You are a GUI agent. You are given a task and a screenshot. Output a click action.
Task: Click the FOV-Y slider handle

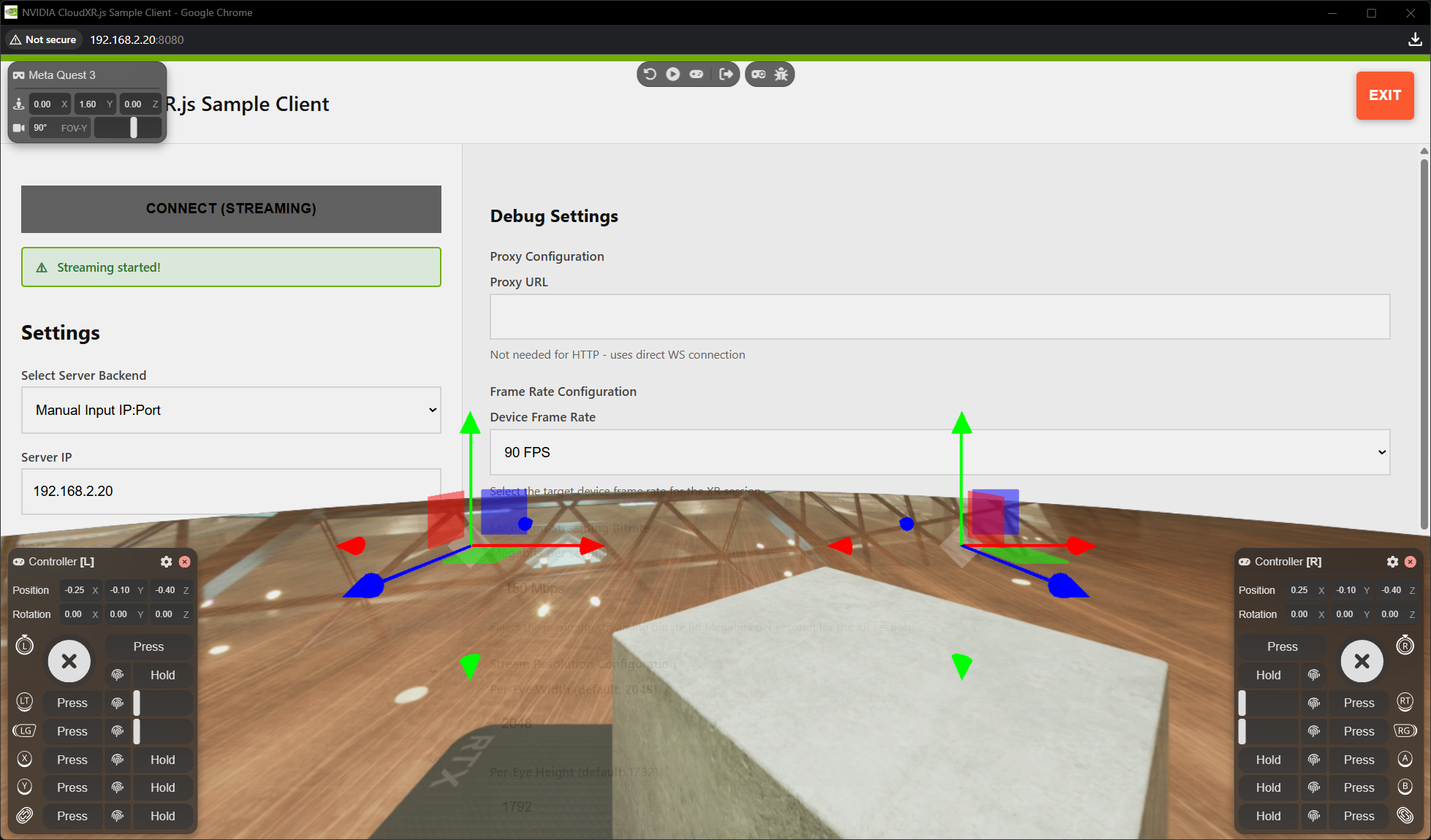click(x=134, y=128)
